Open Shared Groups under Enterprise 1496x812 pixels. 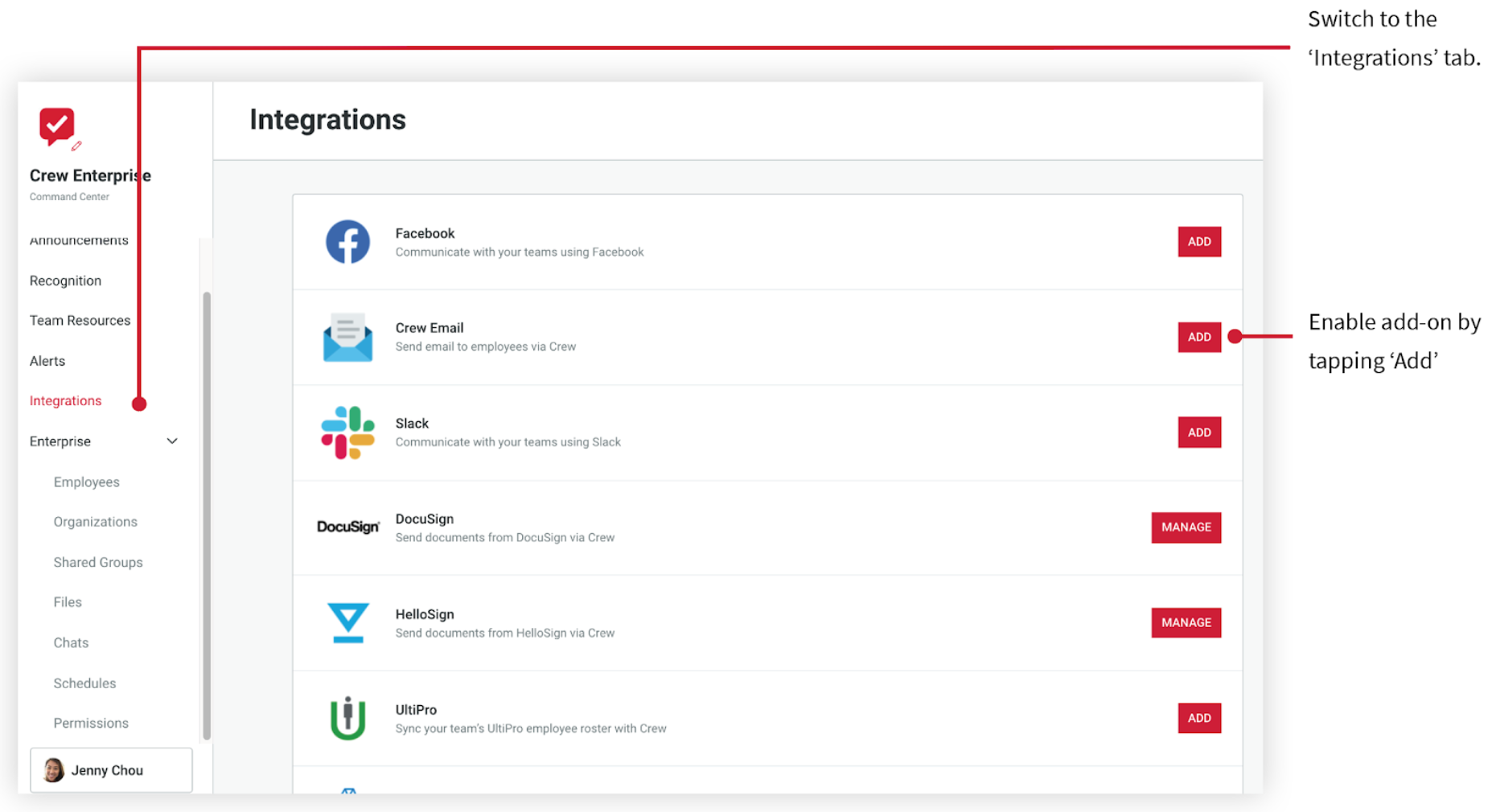(x=98, y=562)
